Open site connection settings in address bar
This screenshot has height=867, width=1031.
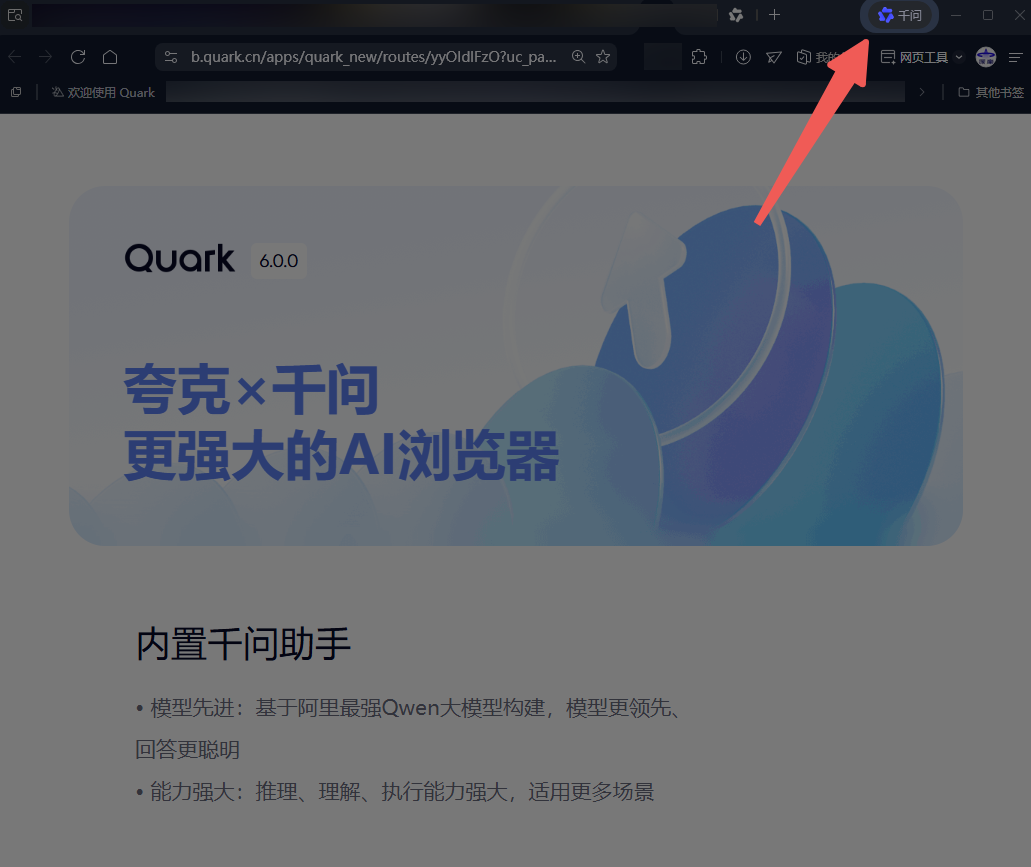click(x=171, y=57)
